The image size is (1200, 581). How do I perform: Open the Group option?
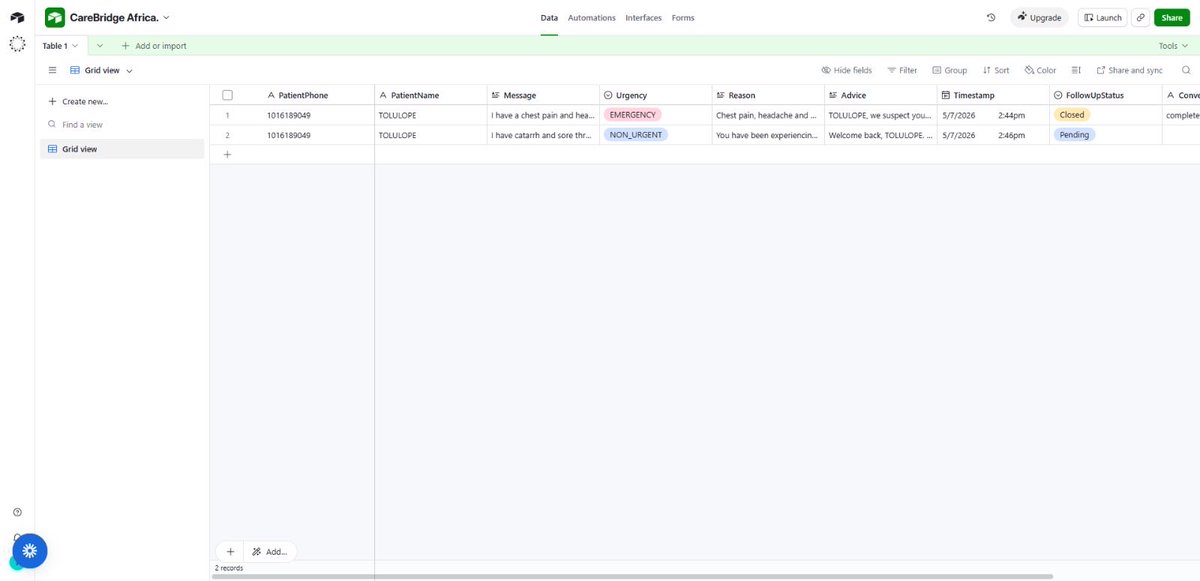coord(950,70)
